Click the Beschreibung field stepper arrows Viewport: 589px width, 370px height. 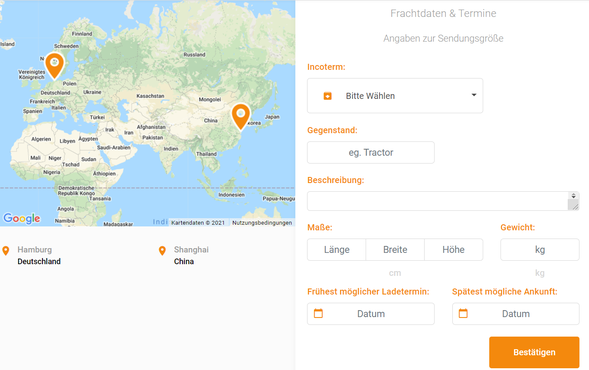click(x=573, y=196)
